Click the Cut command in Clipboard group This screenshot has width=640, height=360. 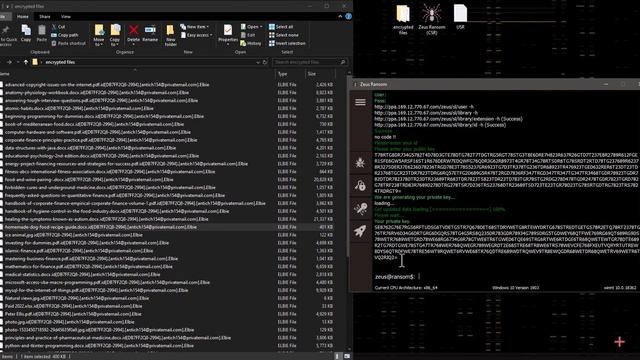pos(58,27)
